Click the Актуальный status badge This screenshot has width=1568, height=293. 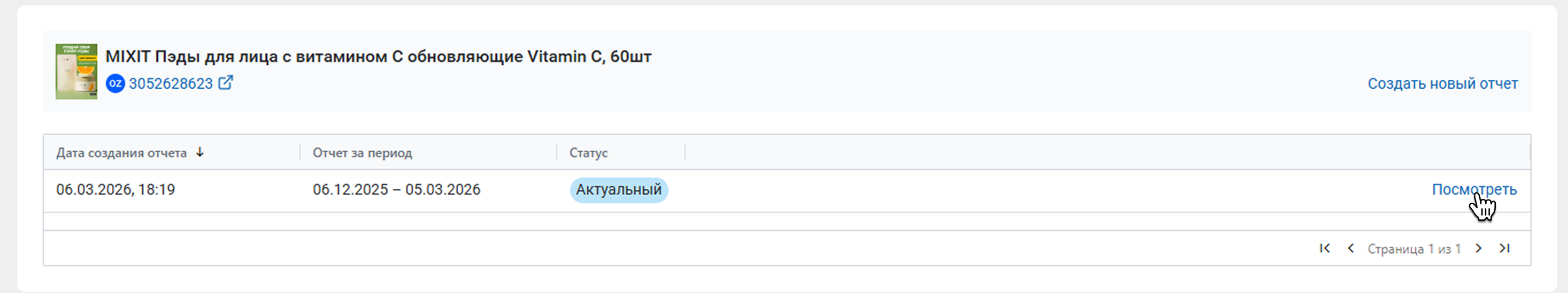pyautogui.click(x=618, y=190)
